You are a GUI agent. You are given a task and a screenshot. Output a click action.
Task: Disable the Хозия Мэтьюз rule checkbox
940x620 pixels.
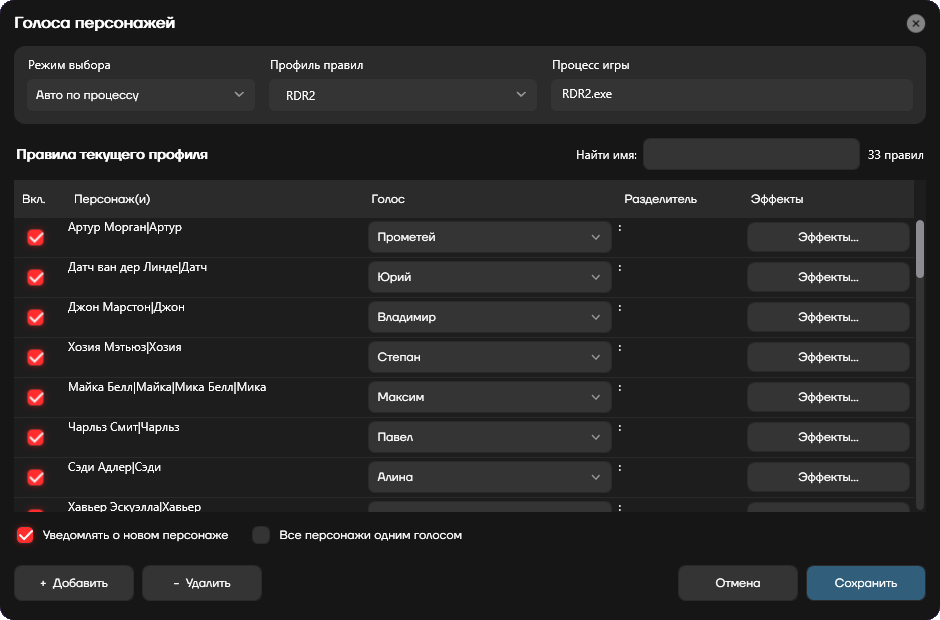[x=36, y=357]
